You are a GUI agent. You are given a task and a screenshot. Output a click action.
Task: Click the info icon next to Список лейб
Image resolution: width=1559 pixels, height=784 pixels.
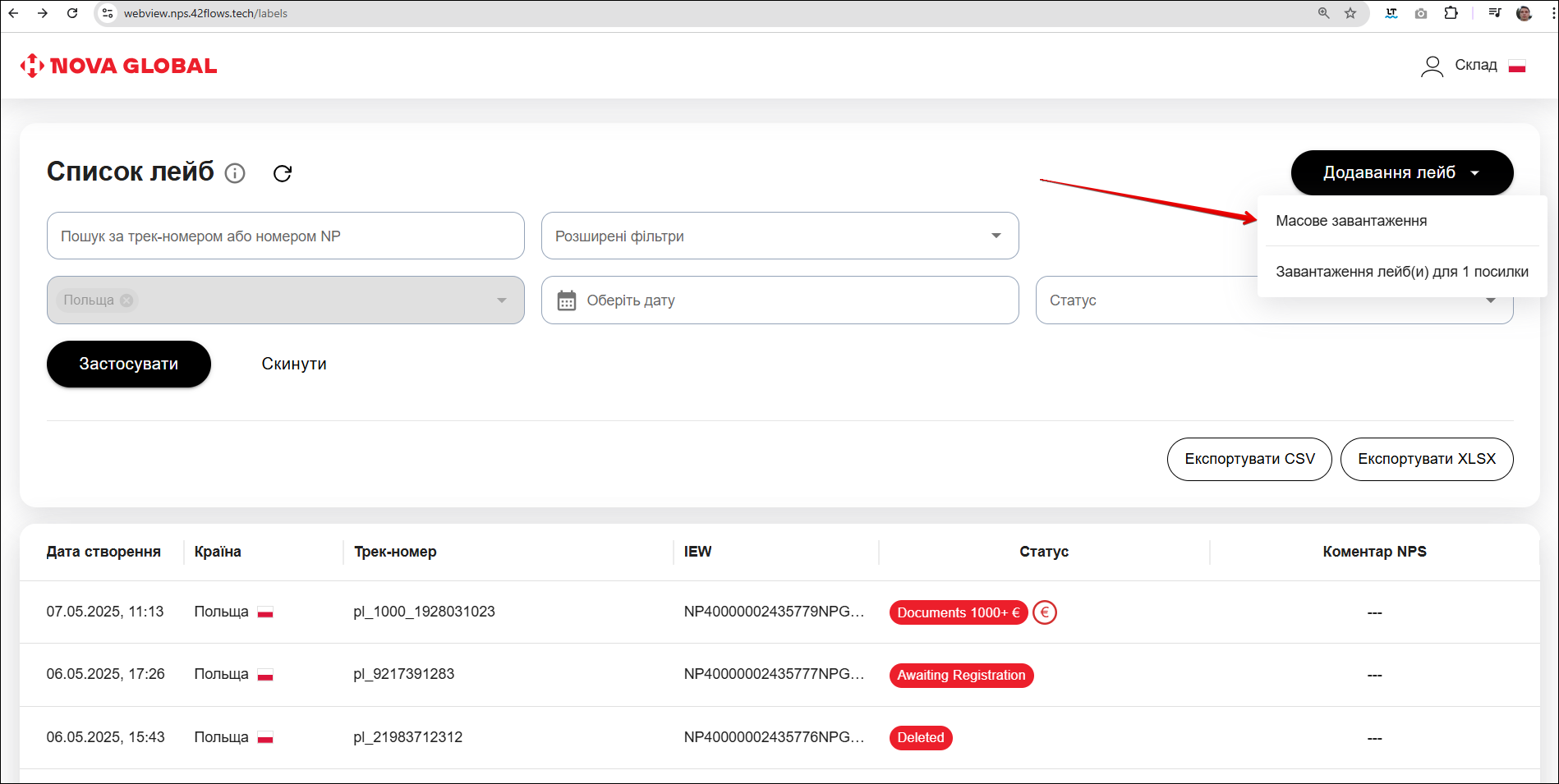tap(235, 173)
